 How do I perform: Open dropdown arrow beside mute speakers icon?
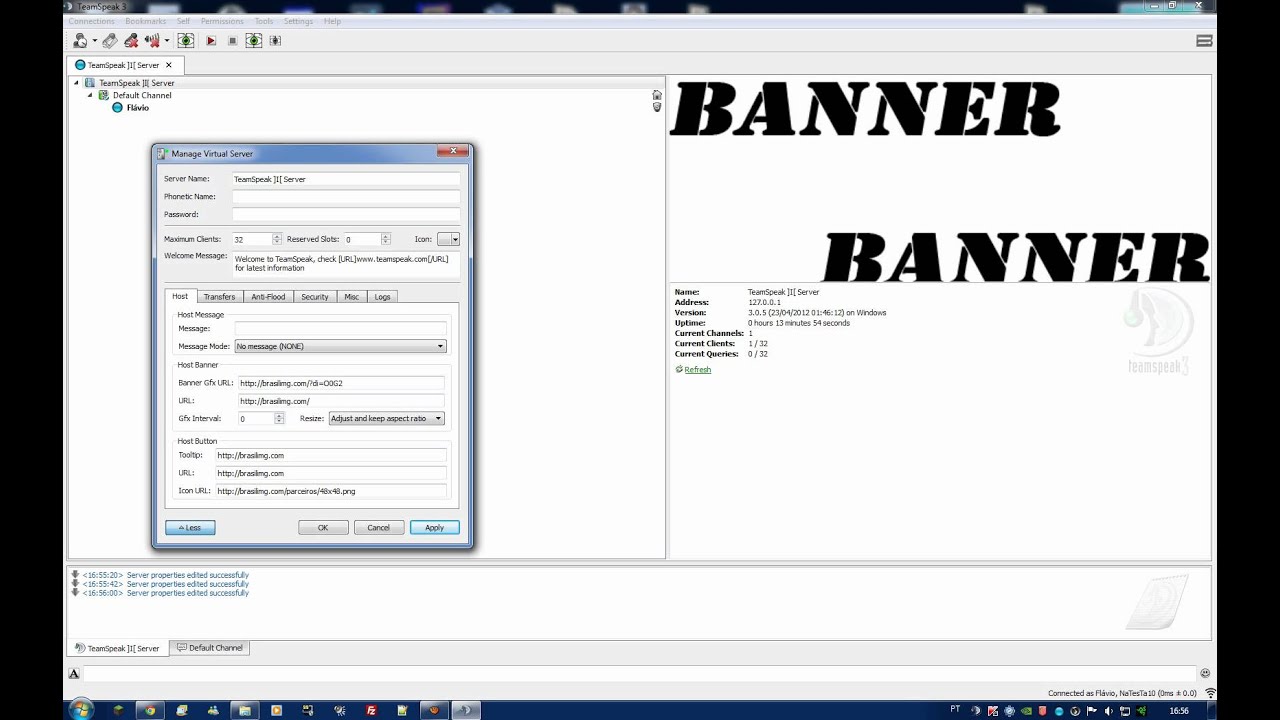point(166,41)
